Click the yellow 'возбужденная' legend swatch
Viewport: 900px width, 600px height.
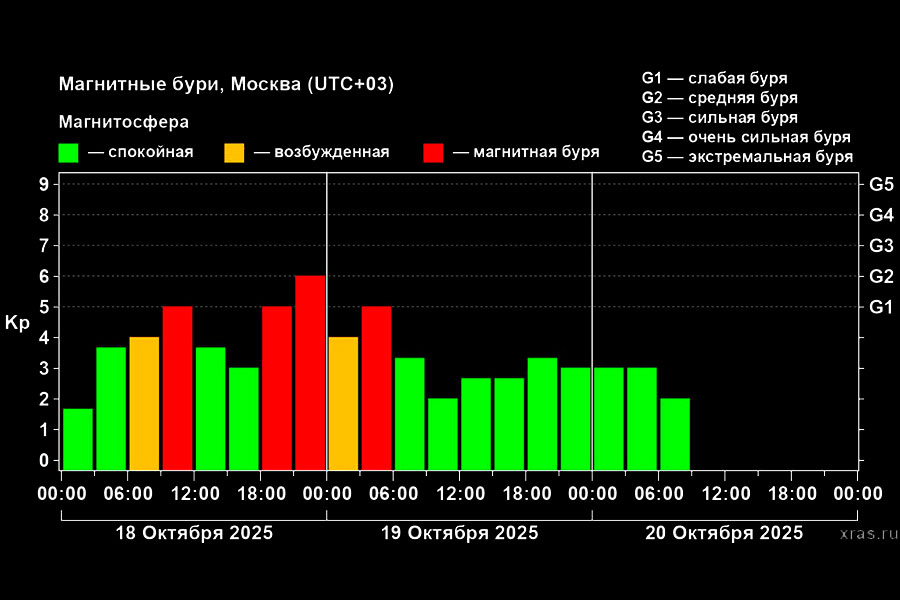click(x=233, y=153)
